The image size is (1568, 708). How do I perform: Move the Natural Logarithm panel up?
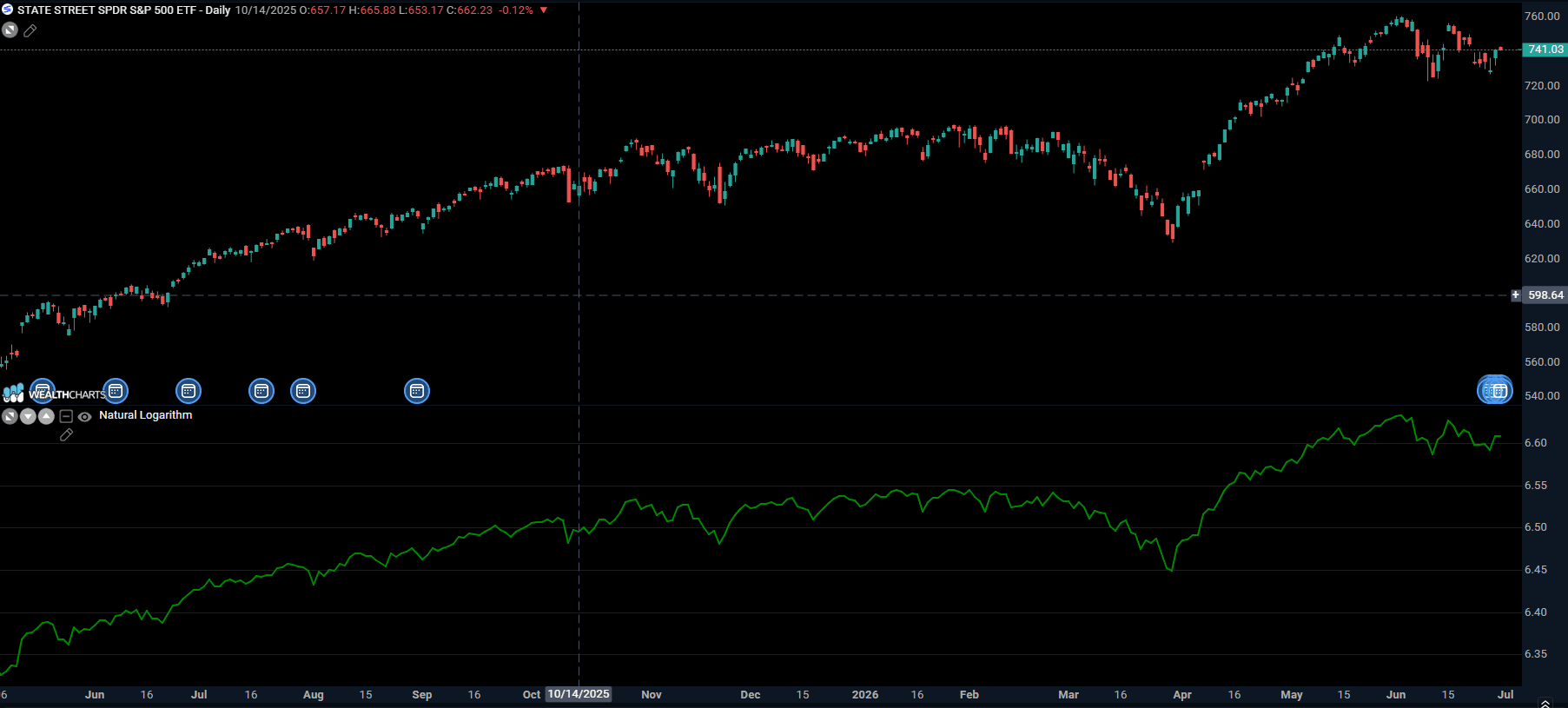pos(46,416)
